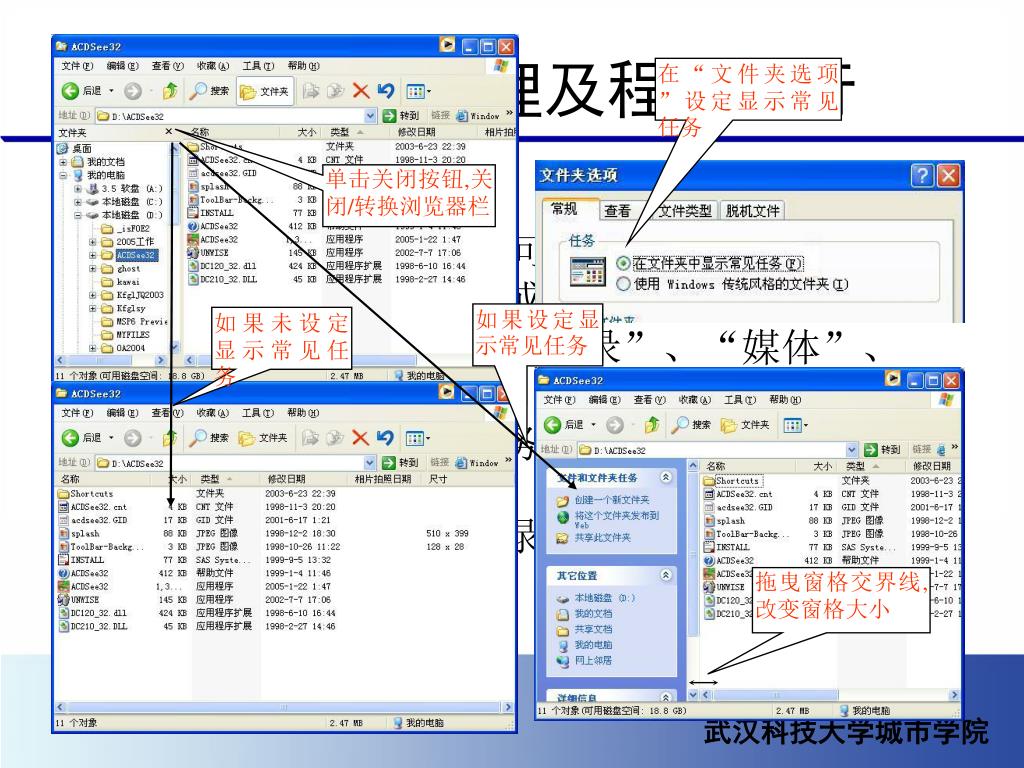Screen dimensions: 1024x768
Task: Click the 搜索 search icon in the no-side-pane ACDSee32 window
Action: (x=198, y=438)
